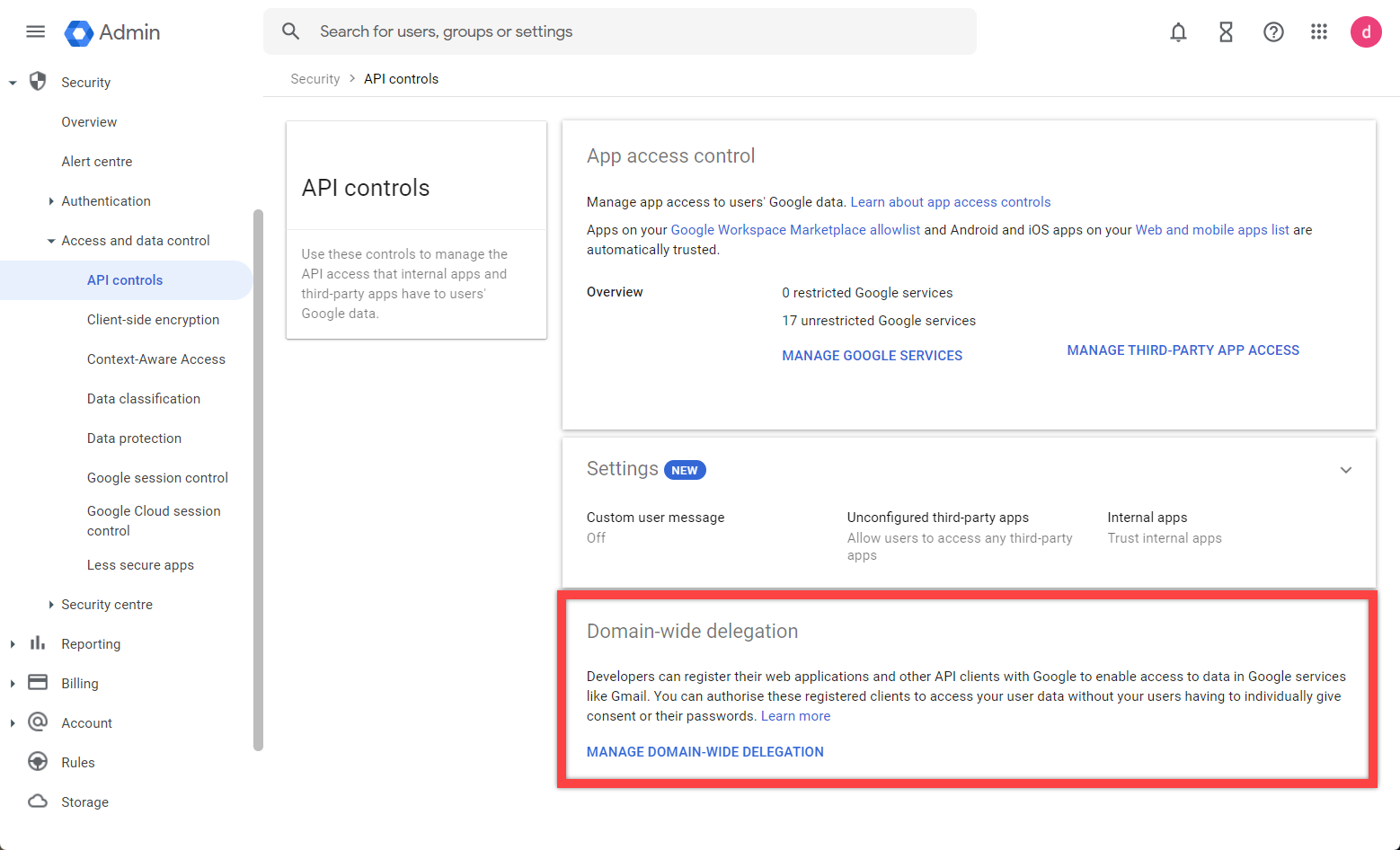
Task: Click Manage Domain-Wide Delegation
Action: [704, 752]
